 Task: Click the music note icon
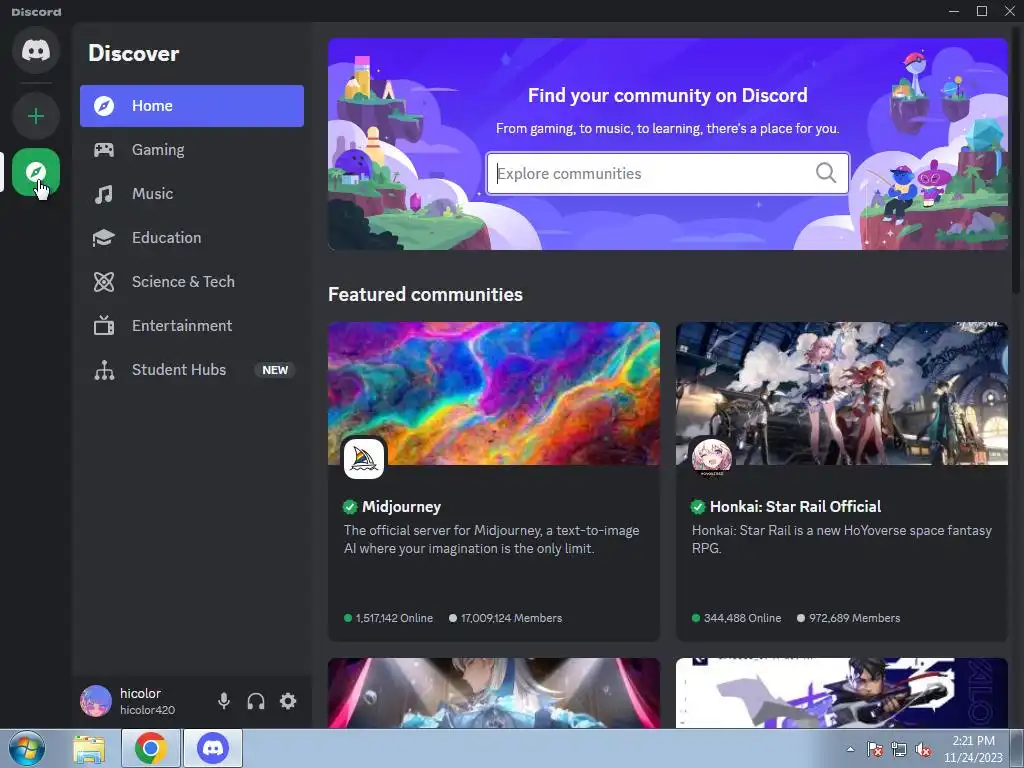point(104,194)
